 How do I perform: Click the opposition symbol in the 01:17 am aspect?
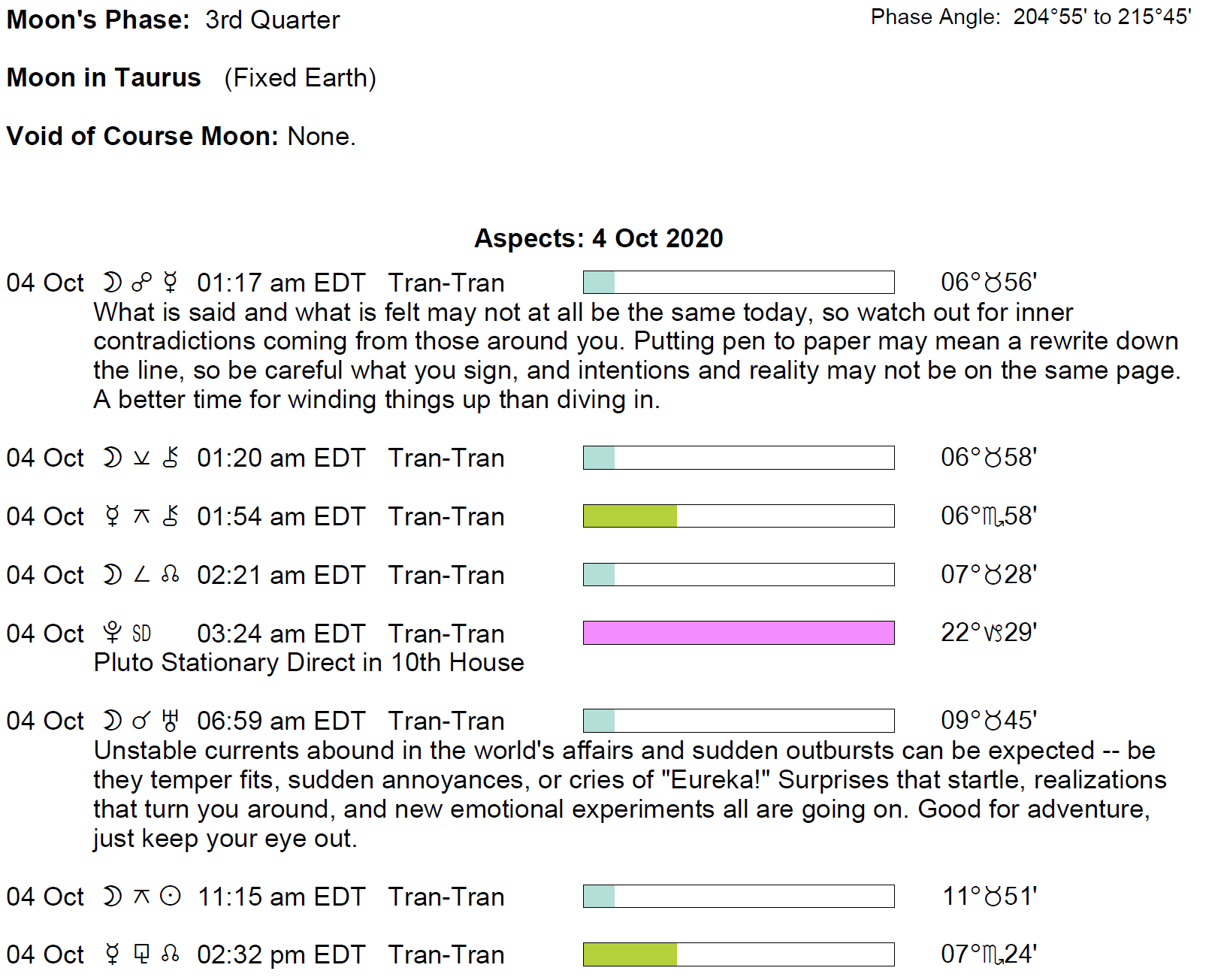141,283
